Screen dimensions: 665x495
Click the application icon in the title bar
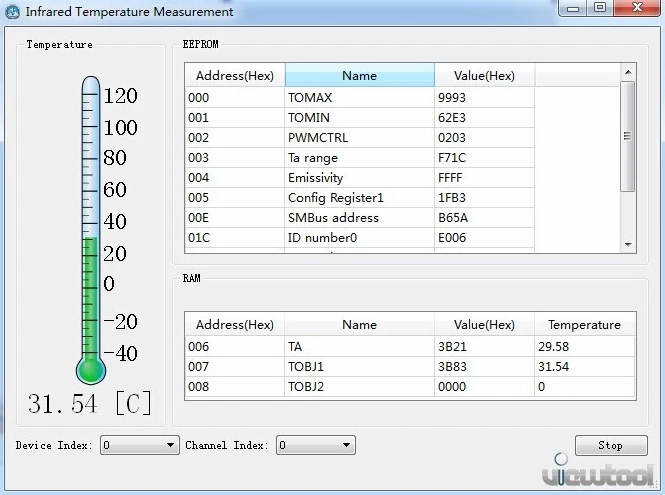(x=12, y=11)
